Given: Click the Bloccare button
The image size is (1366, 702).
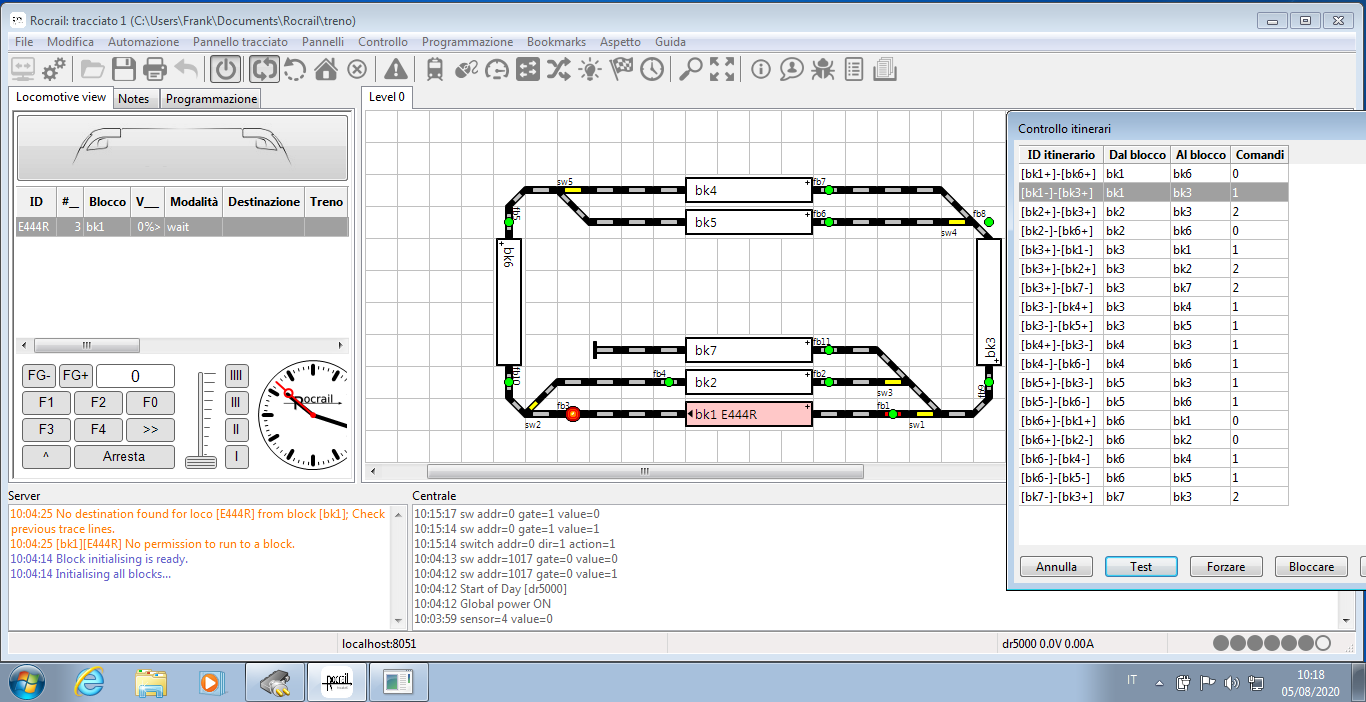Looking at the screenshot, I should point(1311,567).
